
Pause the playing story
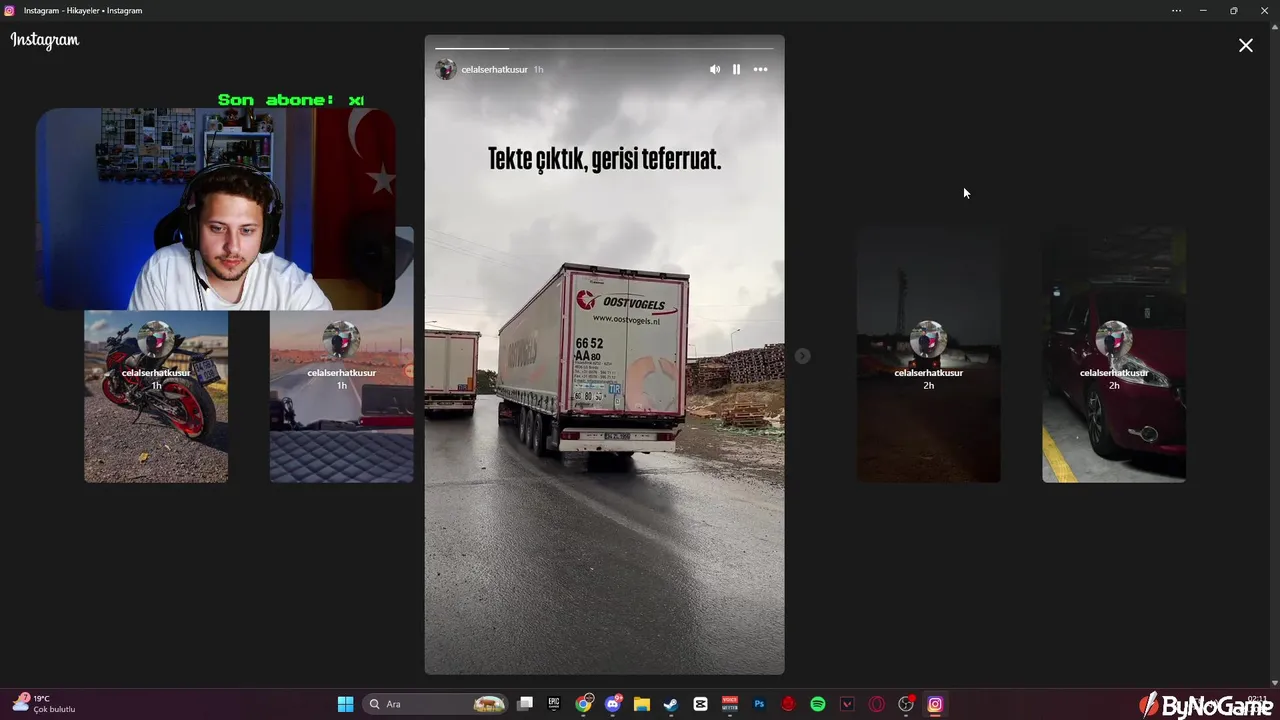pyautogui.click(x=736, y=69)
